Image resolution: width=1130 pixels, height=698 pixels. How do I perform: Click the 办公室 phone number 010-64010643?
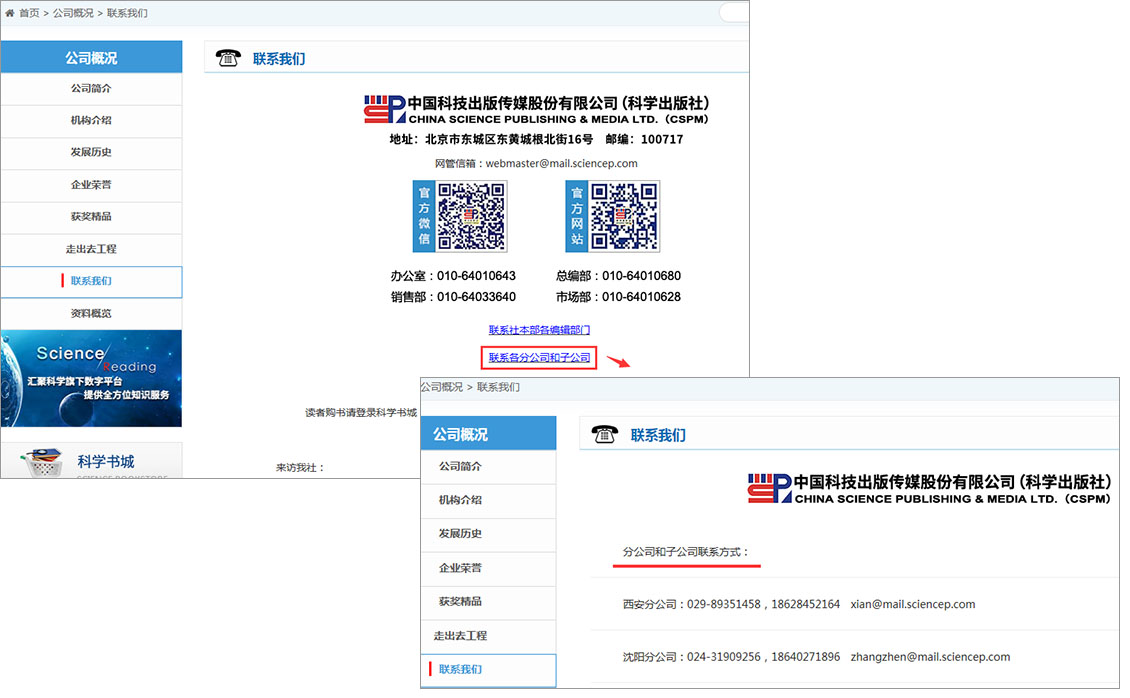pyautogui.click(x=476, y=276)
